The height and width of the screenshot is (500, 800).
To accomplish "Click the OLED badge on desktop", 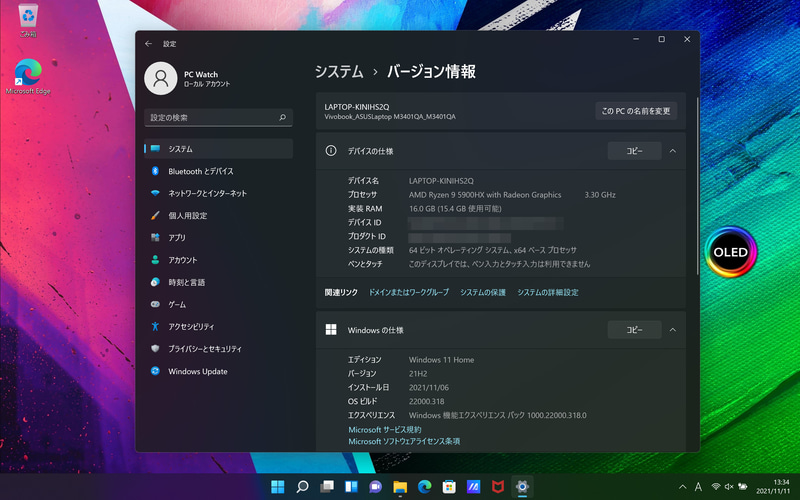I will [x=731, y=252].
